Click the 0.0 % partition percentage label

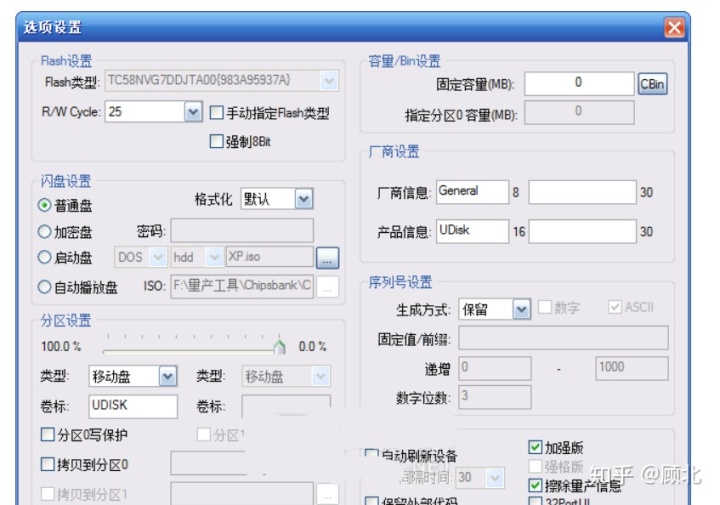click(312, 346)
